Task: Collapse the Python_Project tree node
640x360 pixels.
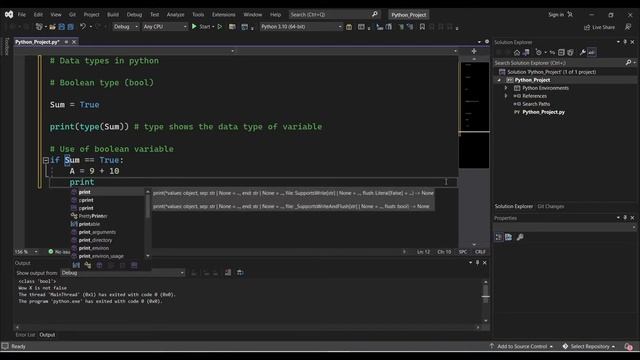Action: pos(499,80)
